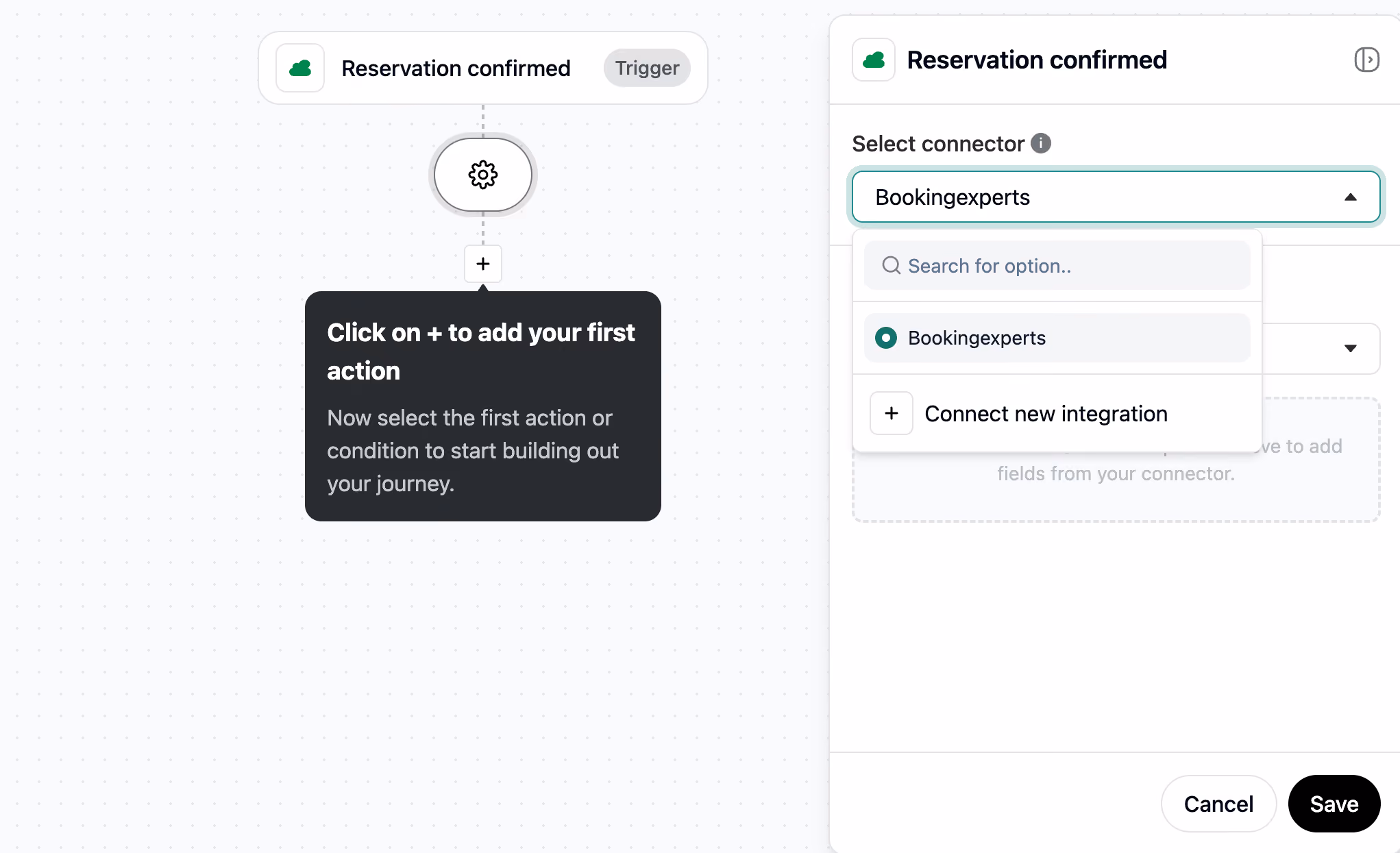Collapse the side panel with sidebar icon
Screen dimensions: 1400x853
point(1366,60)
